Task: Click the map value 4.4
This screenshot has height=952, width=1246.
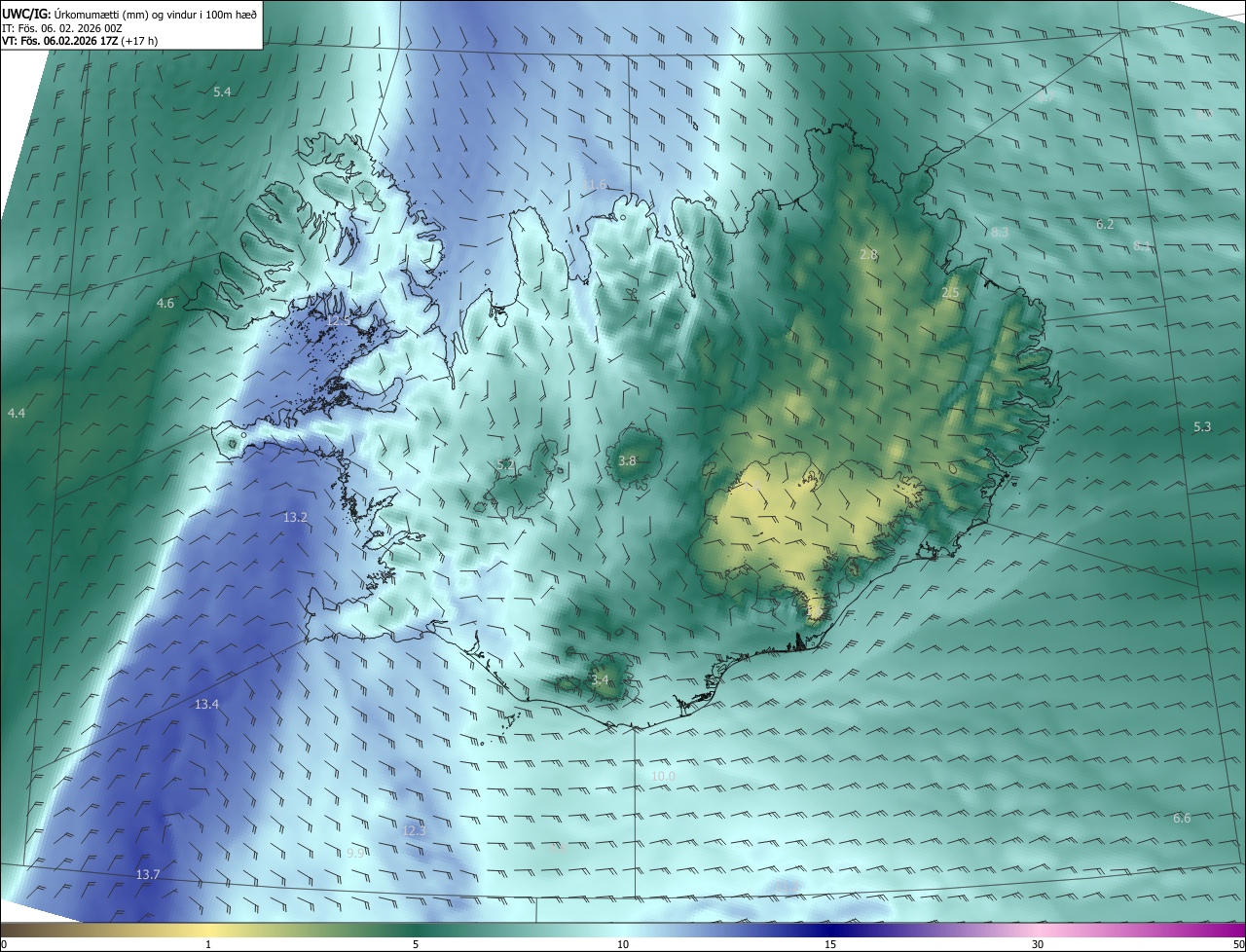Action: coord(17,414)
